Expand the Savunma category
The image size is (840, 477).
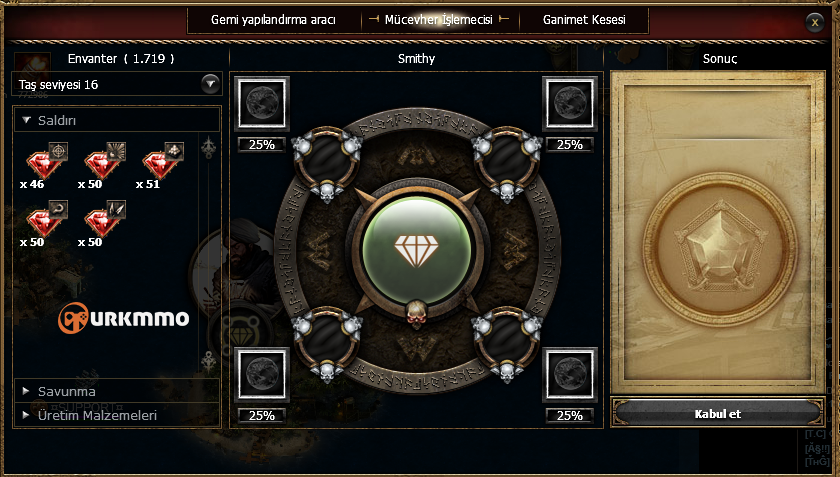point(117,391)
